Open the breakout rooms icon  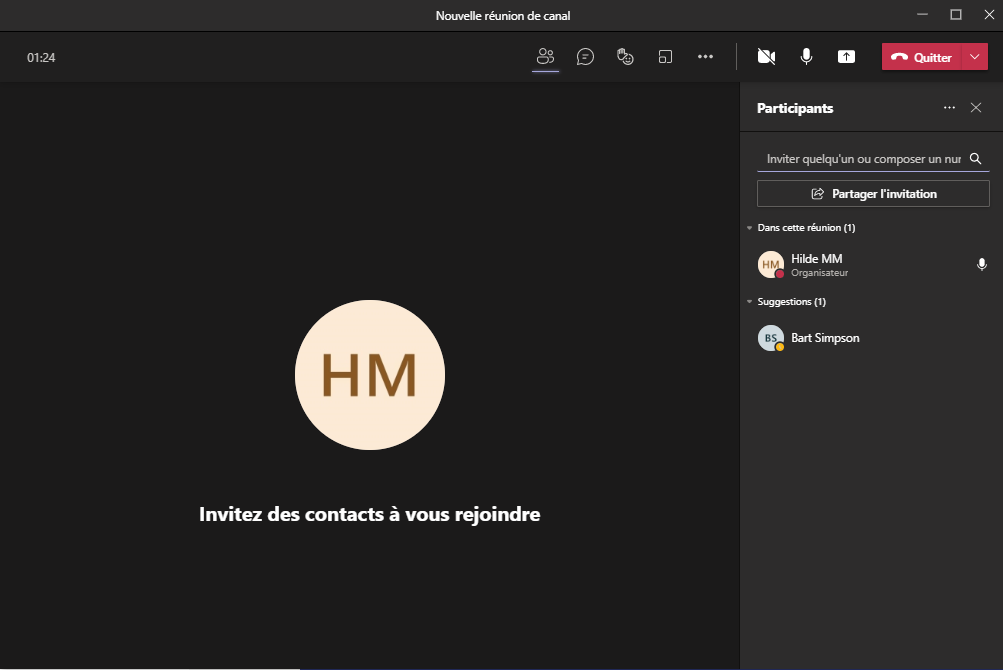coord(665,57)
